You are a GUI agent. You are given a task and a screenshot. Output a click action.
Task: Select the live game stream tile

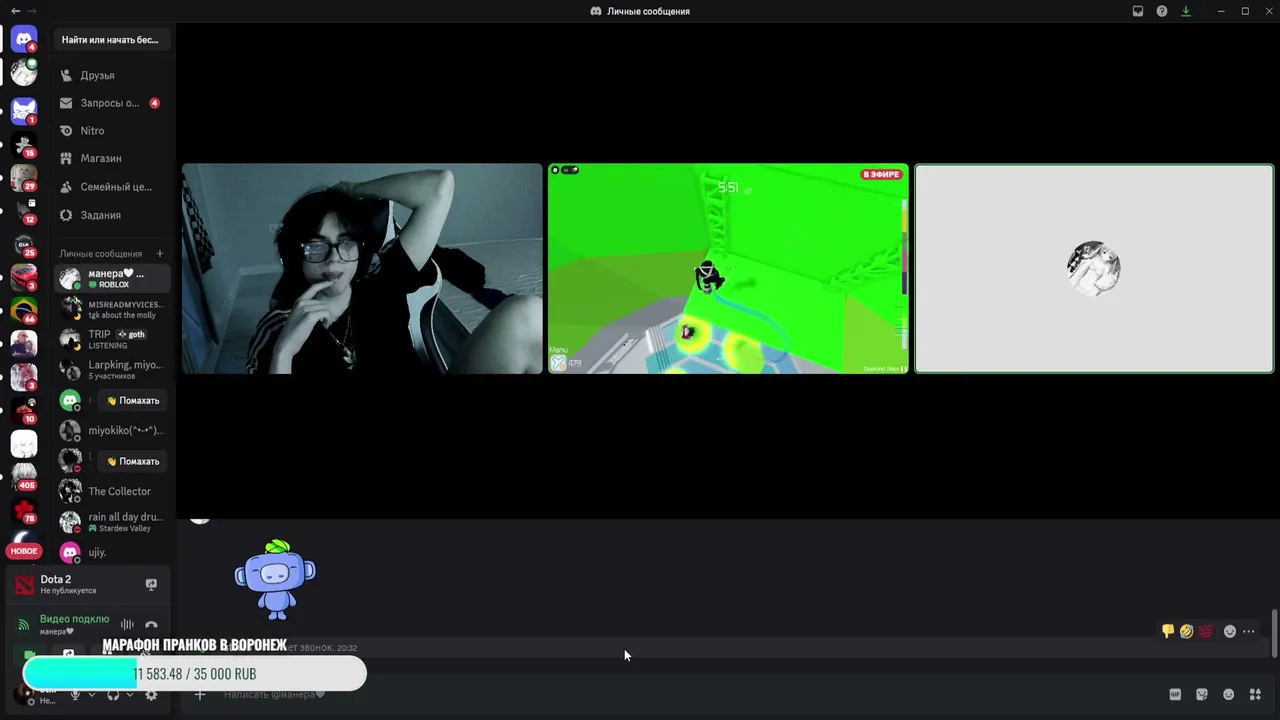click(x=728, y=268)
